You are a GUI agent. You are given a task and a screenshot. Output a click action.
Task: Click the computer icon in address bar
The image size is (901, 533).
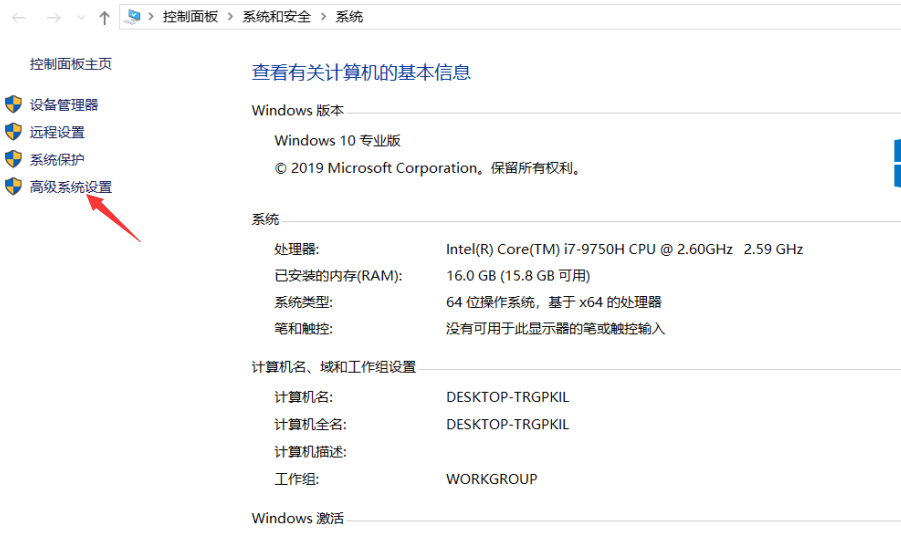133,17
